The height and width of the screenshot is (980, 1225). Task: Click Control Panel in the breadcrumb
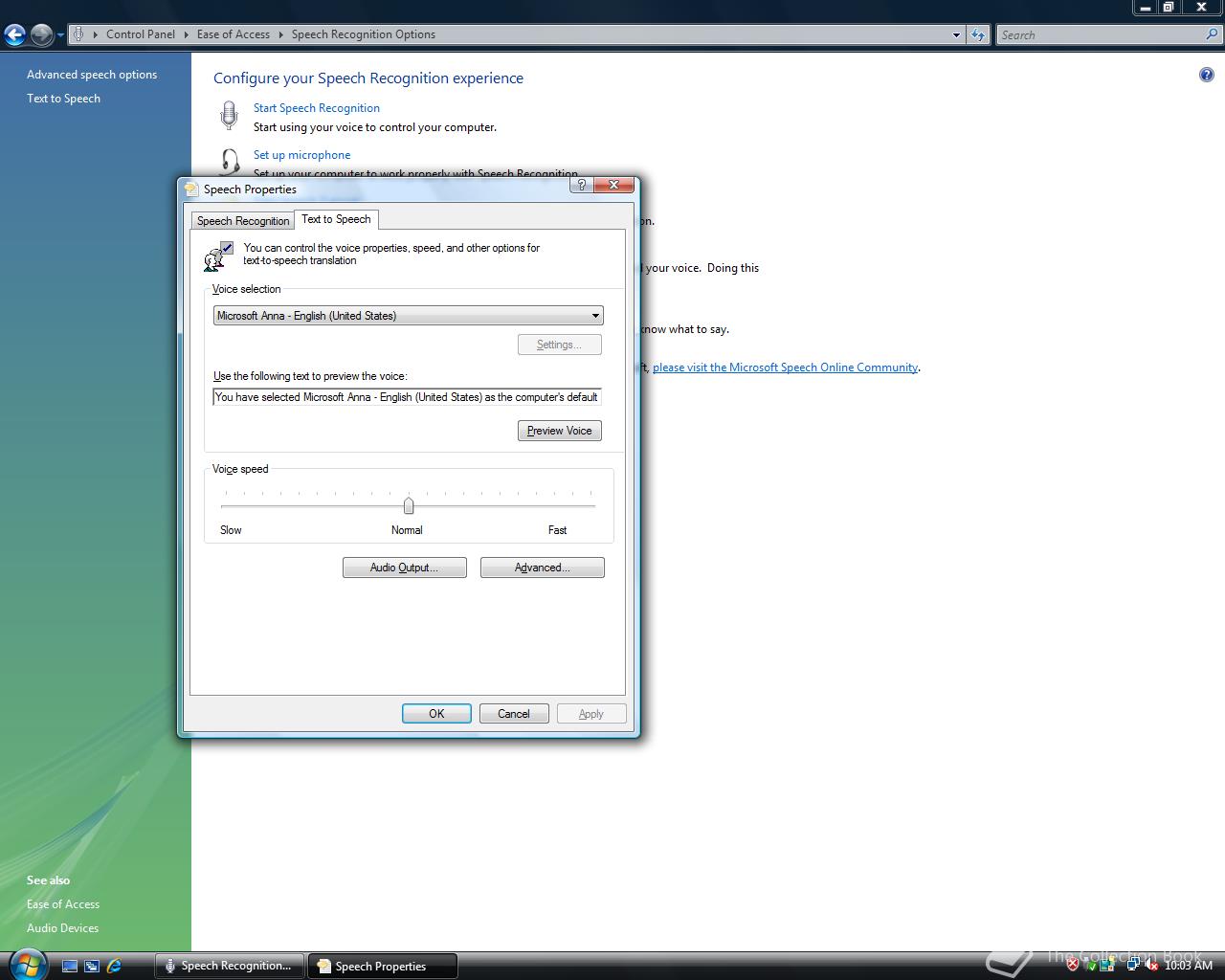[x=141, y=34]
